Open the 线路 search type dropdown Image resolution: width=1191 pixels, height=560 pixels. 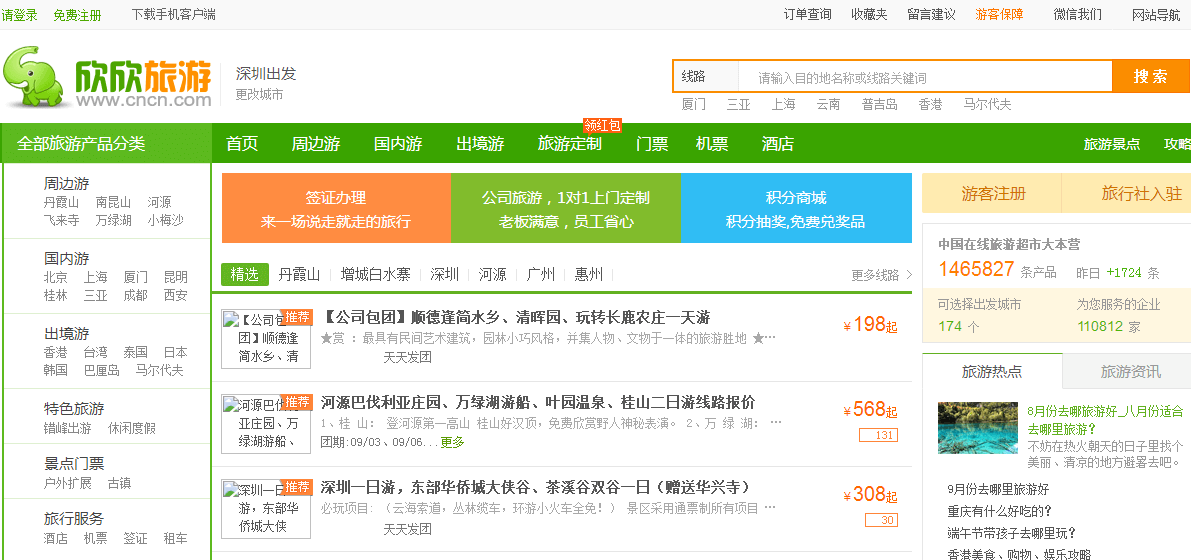pyautogui.click(x=706, y=77)
